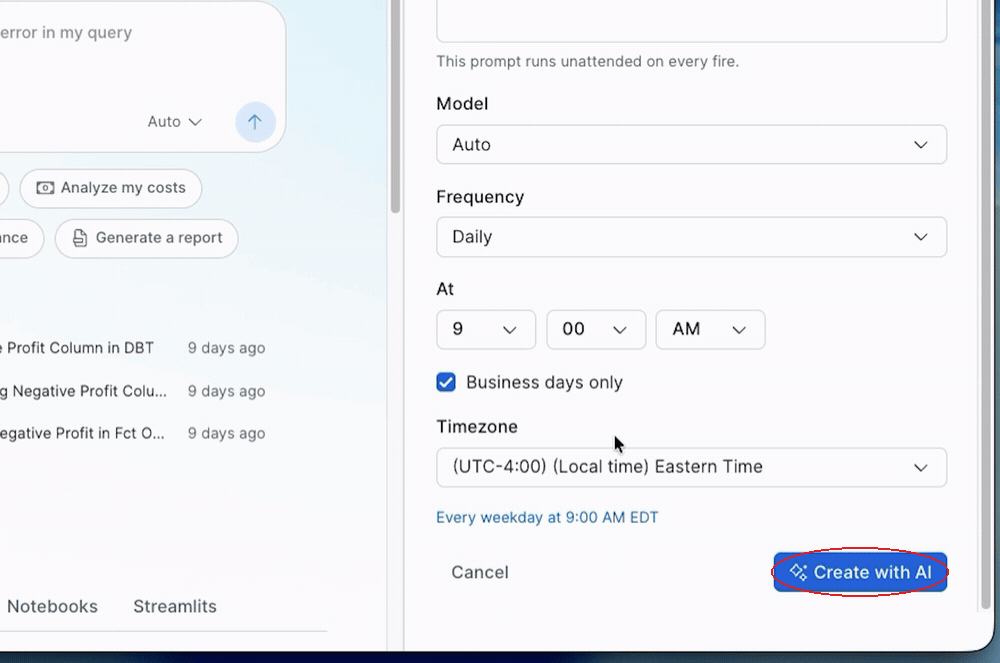The width and height of the screenshot is (1000, 663).
Task: Click the prompt text box above the unattended note
Action: (691, 21)
